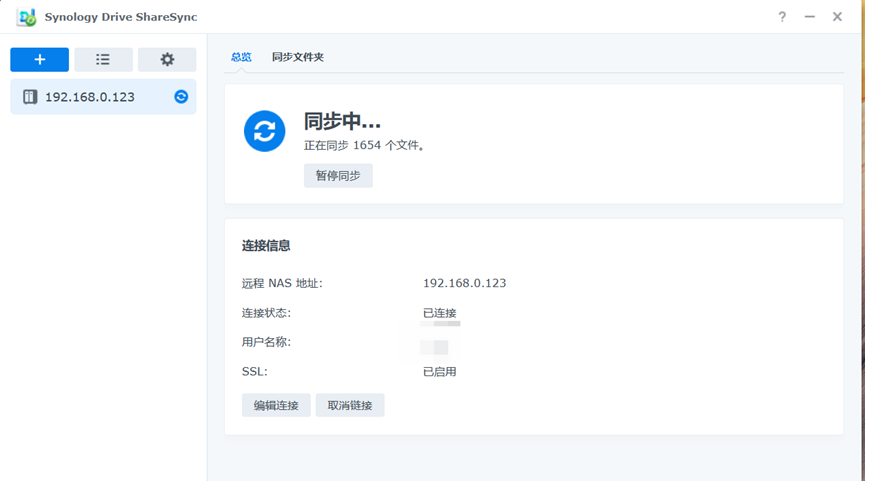889x495 pixels.
Task: Close the ShareSync window
Action: pos(838,17)
